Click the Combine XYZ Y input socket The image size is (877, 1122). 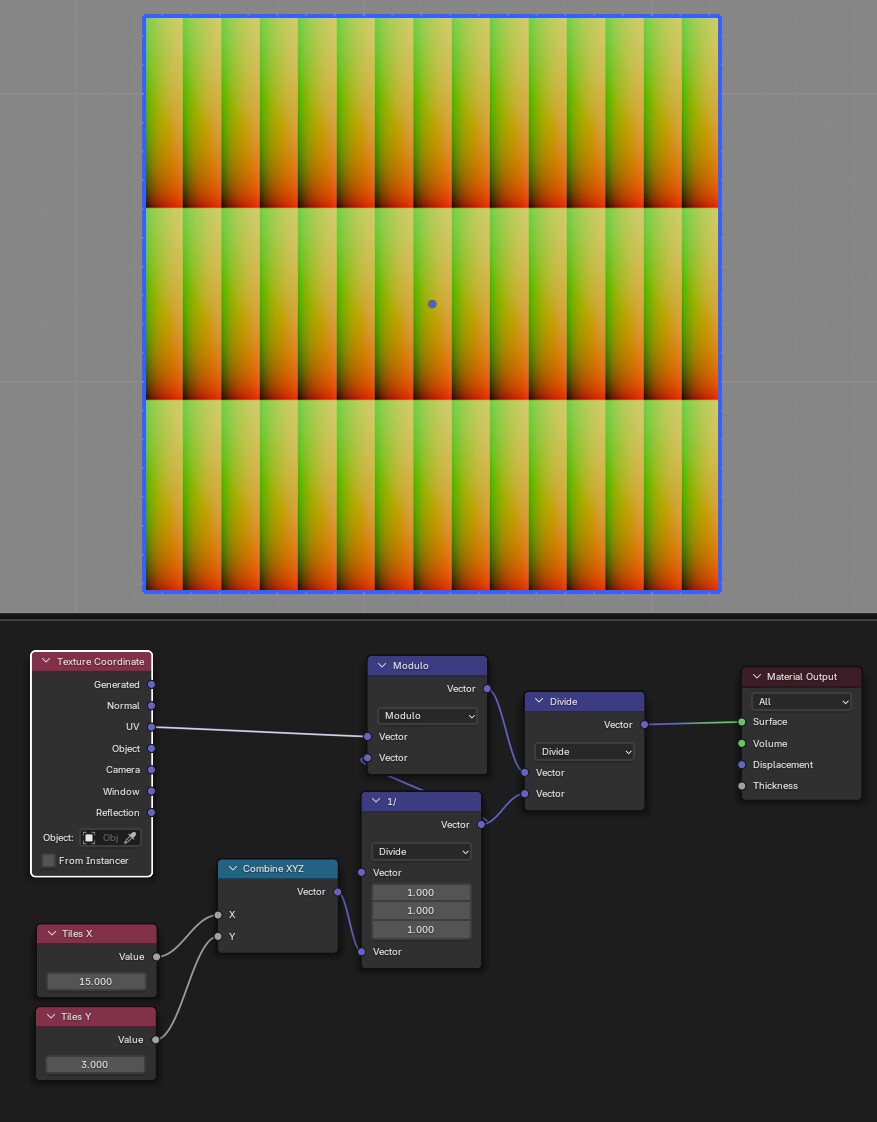pyautogui.click(x=218, y=936)
